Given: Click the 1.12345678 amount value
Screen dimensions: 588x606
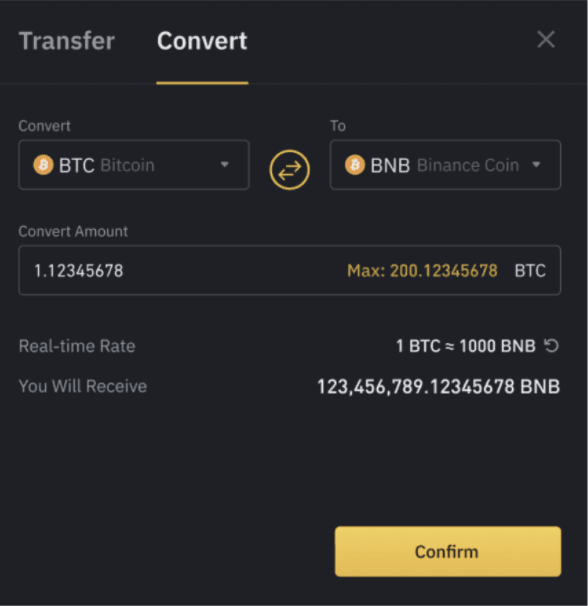Looking at the screenshot, I should coord(79,271).
